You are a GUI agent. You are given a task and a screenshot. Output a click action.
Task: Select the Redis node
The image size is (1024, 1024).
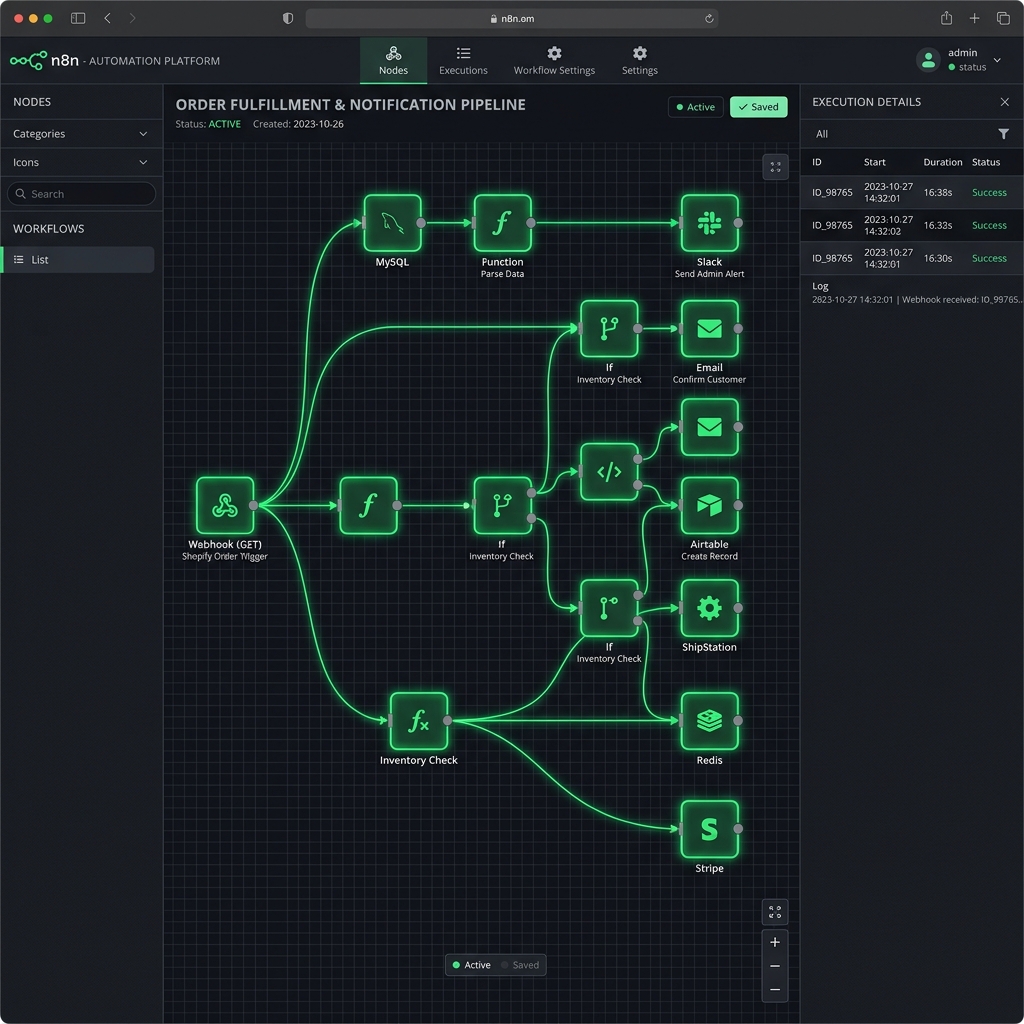click(x=709, y=721)
